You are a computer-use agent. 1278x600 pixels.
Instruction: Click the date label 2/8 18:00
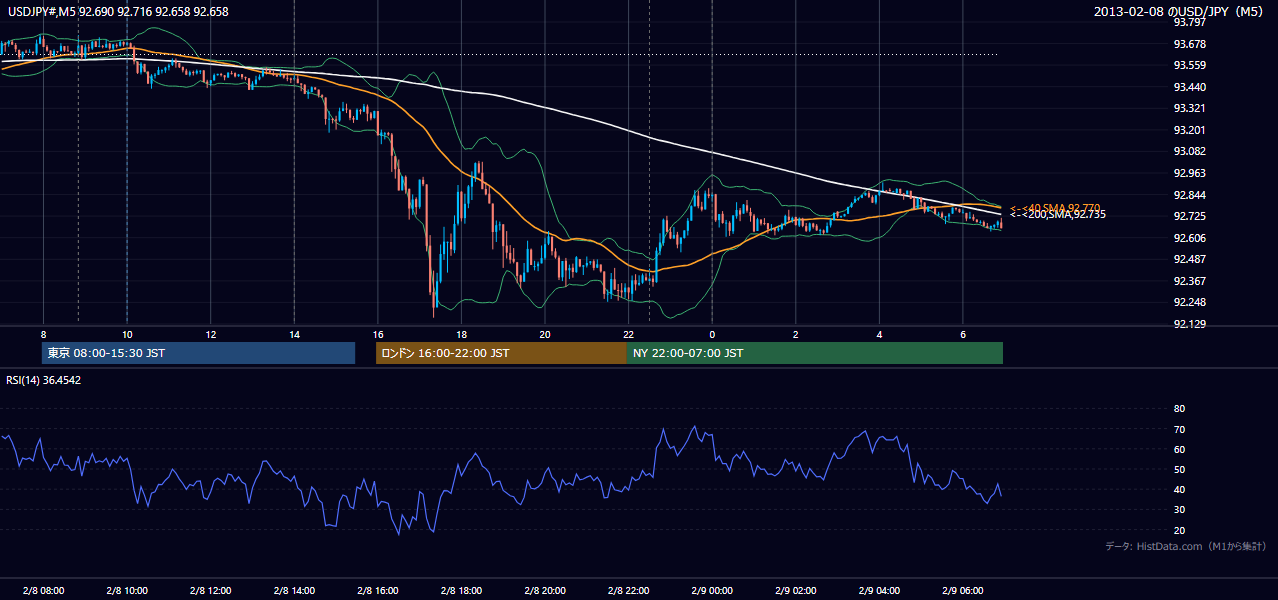[x=461, y=591]
